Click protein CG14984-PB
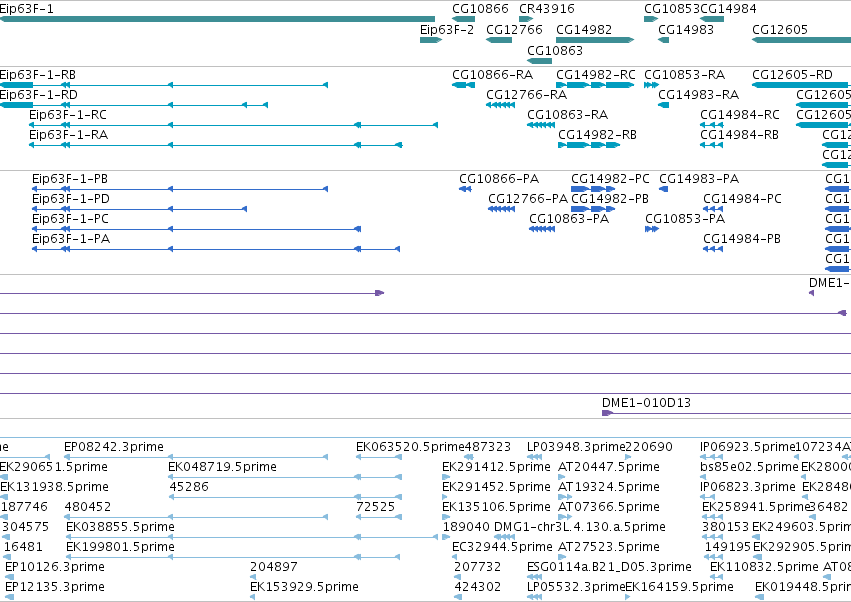 coord(742,239)
